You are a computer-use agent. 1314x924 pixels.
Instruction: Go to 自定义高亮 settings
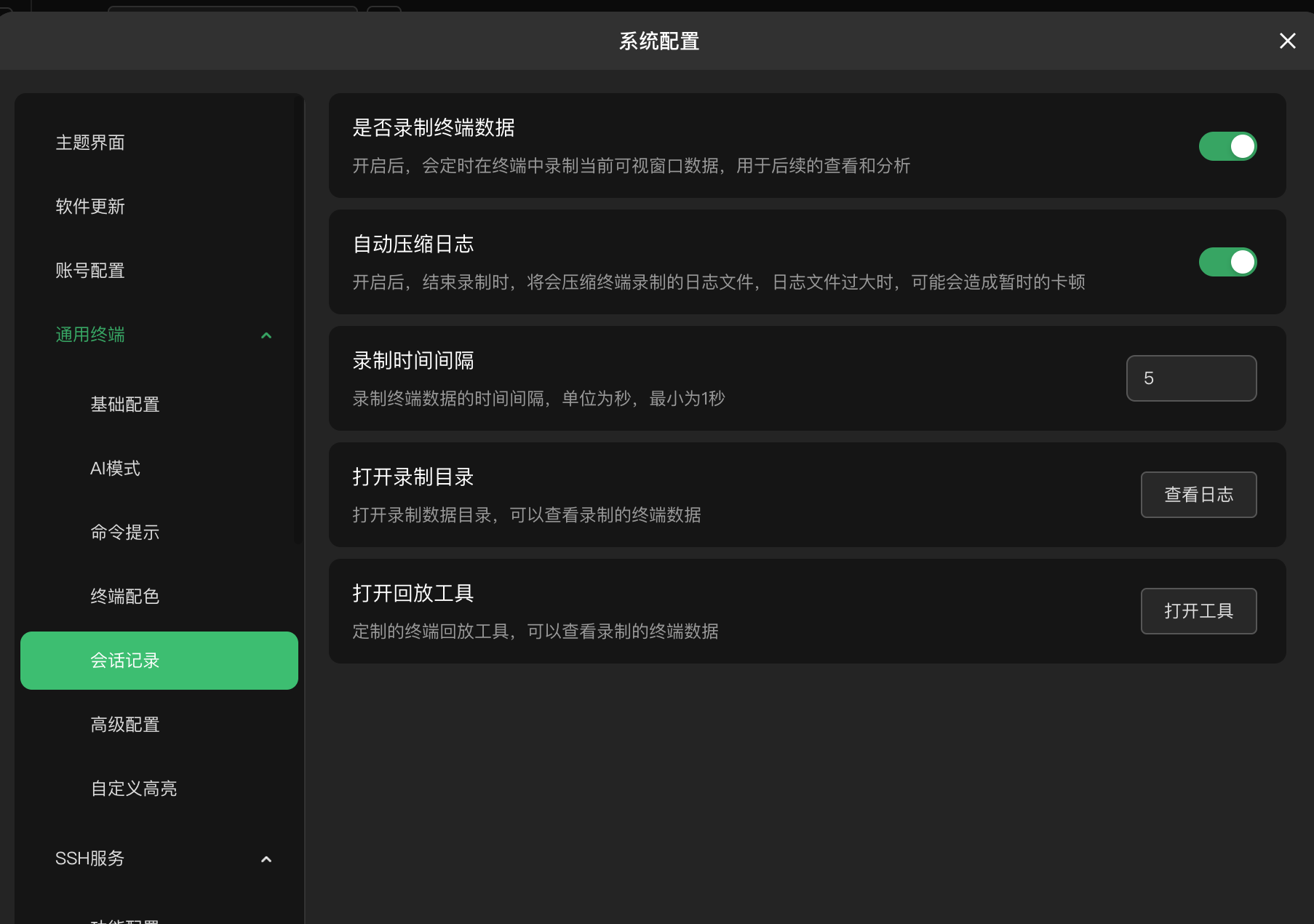point(134,789)
